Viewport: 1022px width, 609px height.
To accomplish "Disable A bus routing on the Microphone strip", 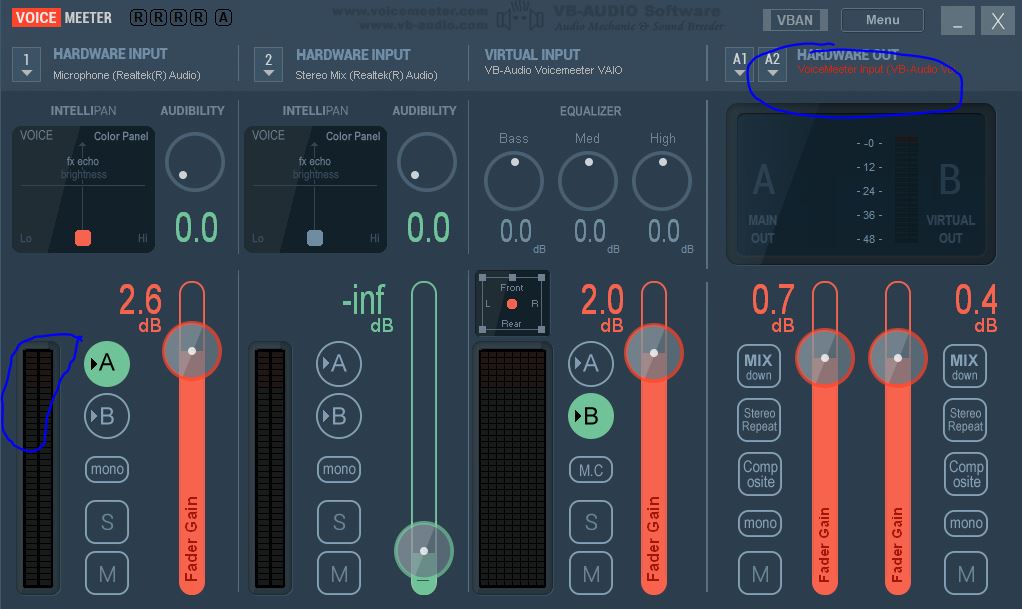I will [x=107, y=363].
